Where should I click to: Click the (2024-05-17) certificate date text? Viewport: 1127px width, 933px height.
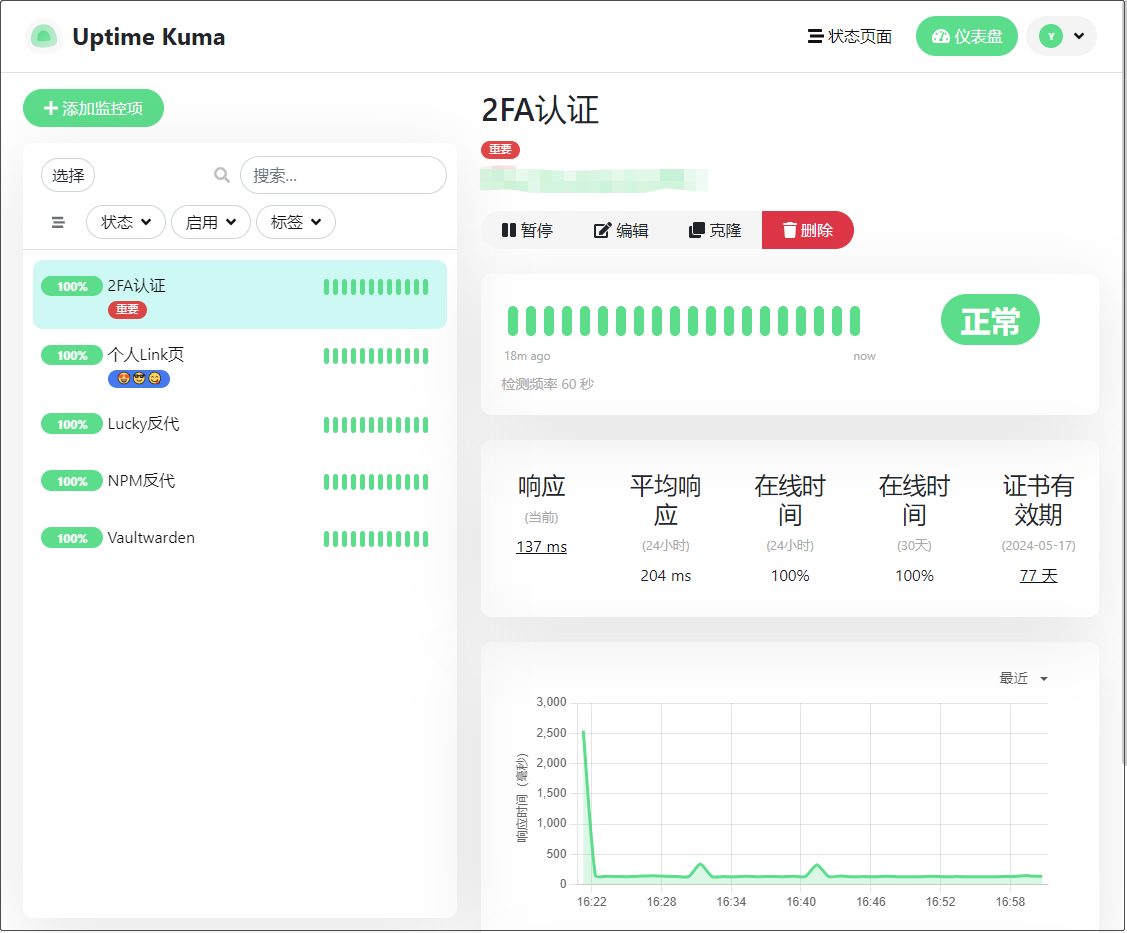[x=1039, y=546]
